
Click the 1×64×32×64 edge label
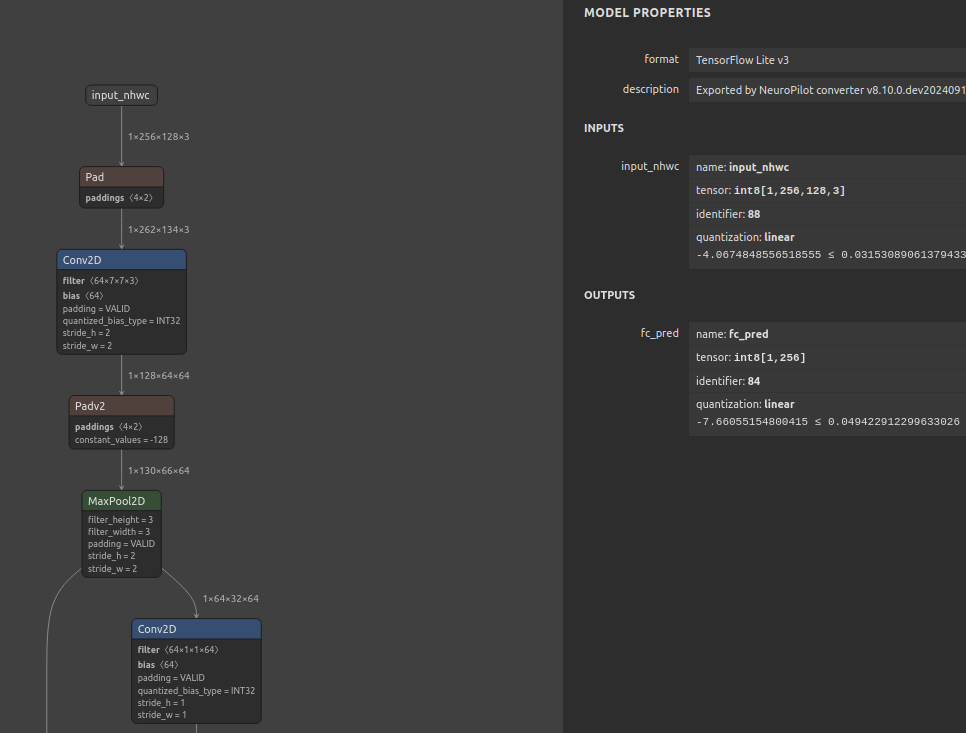[x=230, y=599]
